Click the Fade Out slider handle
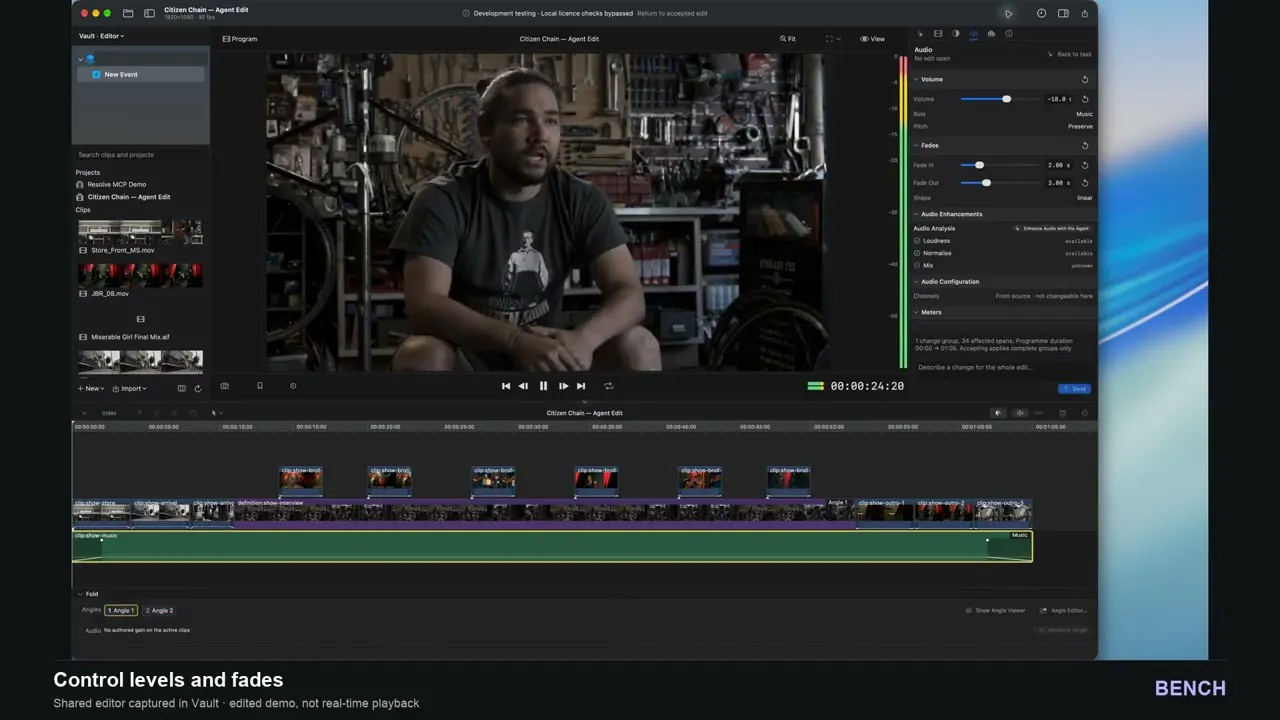 (986, 183)
